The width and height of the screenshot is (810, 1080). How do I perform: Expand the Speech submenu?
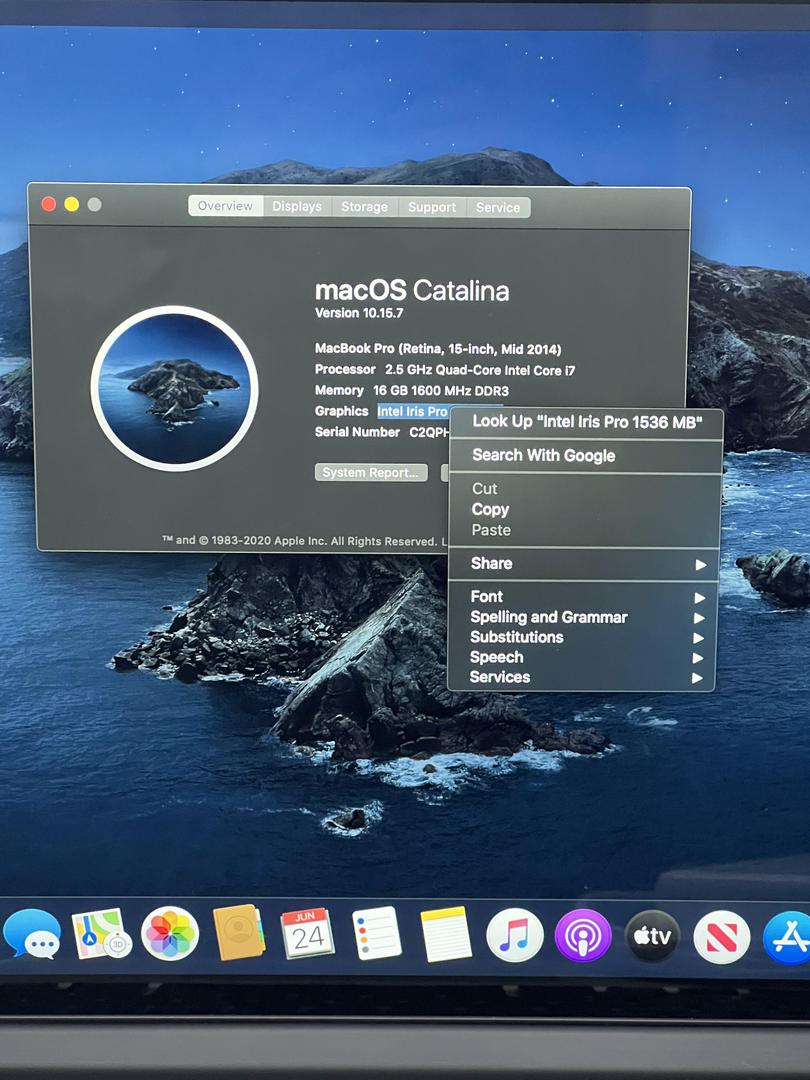click(x=582, y=657)
